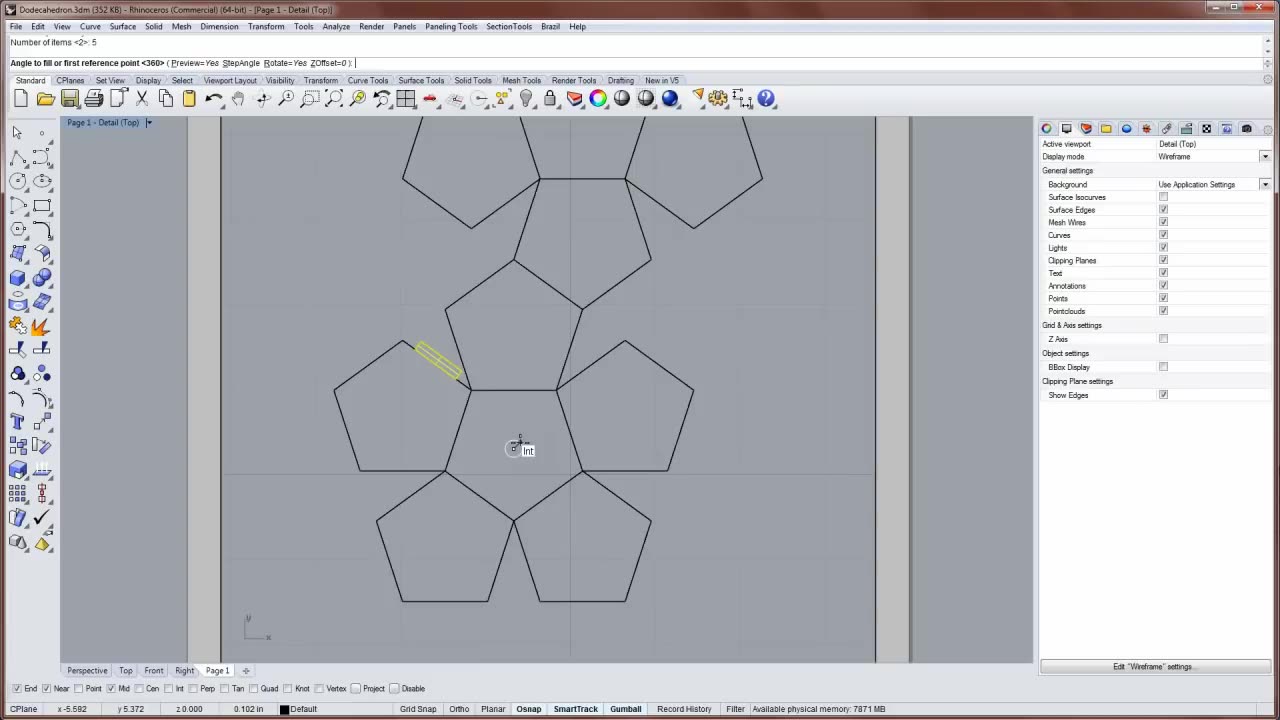Screen dimensions: 1280x720
Task: Activate the Pan hand tool
Action: (238, 98)
